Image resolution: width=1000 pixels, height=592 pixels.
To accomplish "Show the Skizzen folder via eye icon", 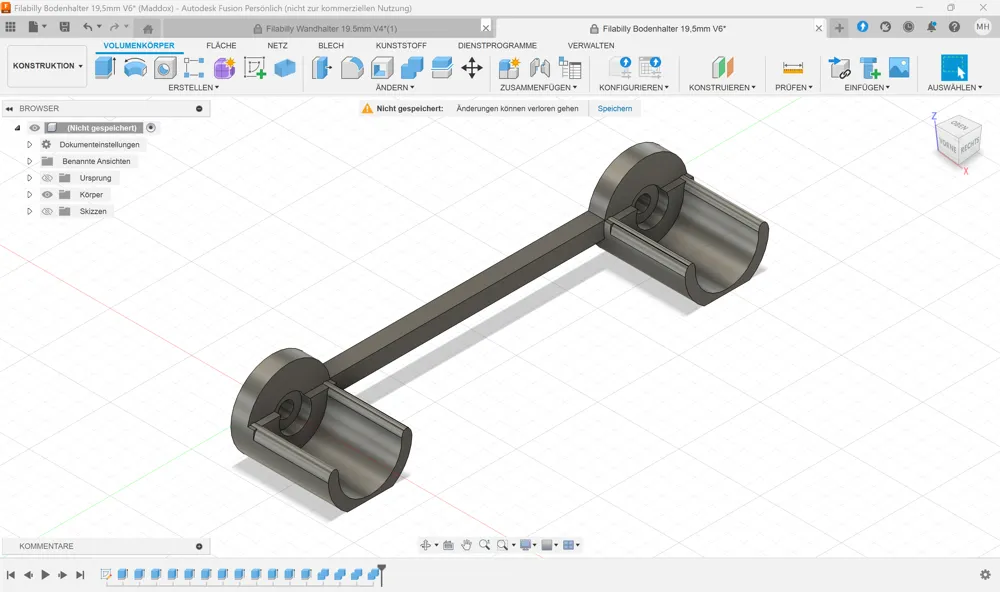I will 47,211.
